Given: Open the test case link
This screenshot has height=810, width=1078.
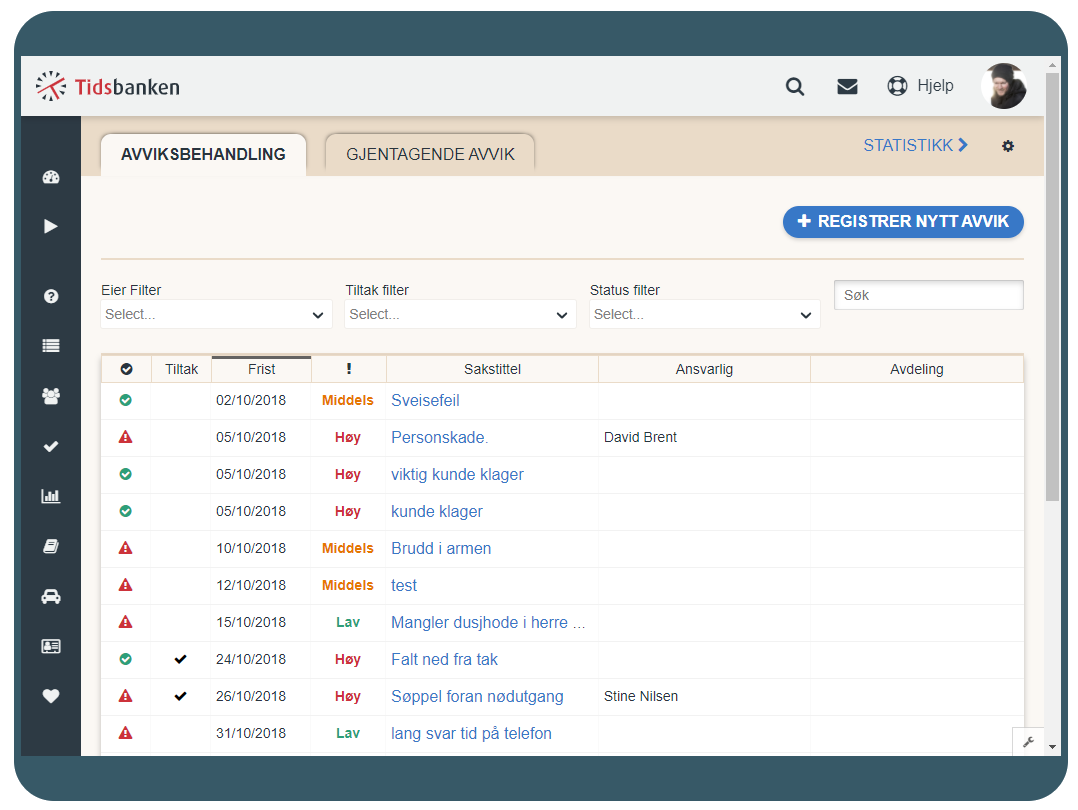Looking at the screenshot, I should (x=404, y=585).
